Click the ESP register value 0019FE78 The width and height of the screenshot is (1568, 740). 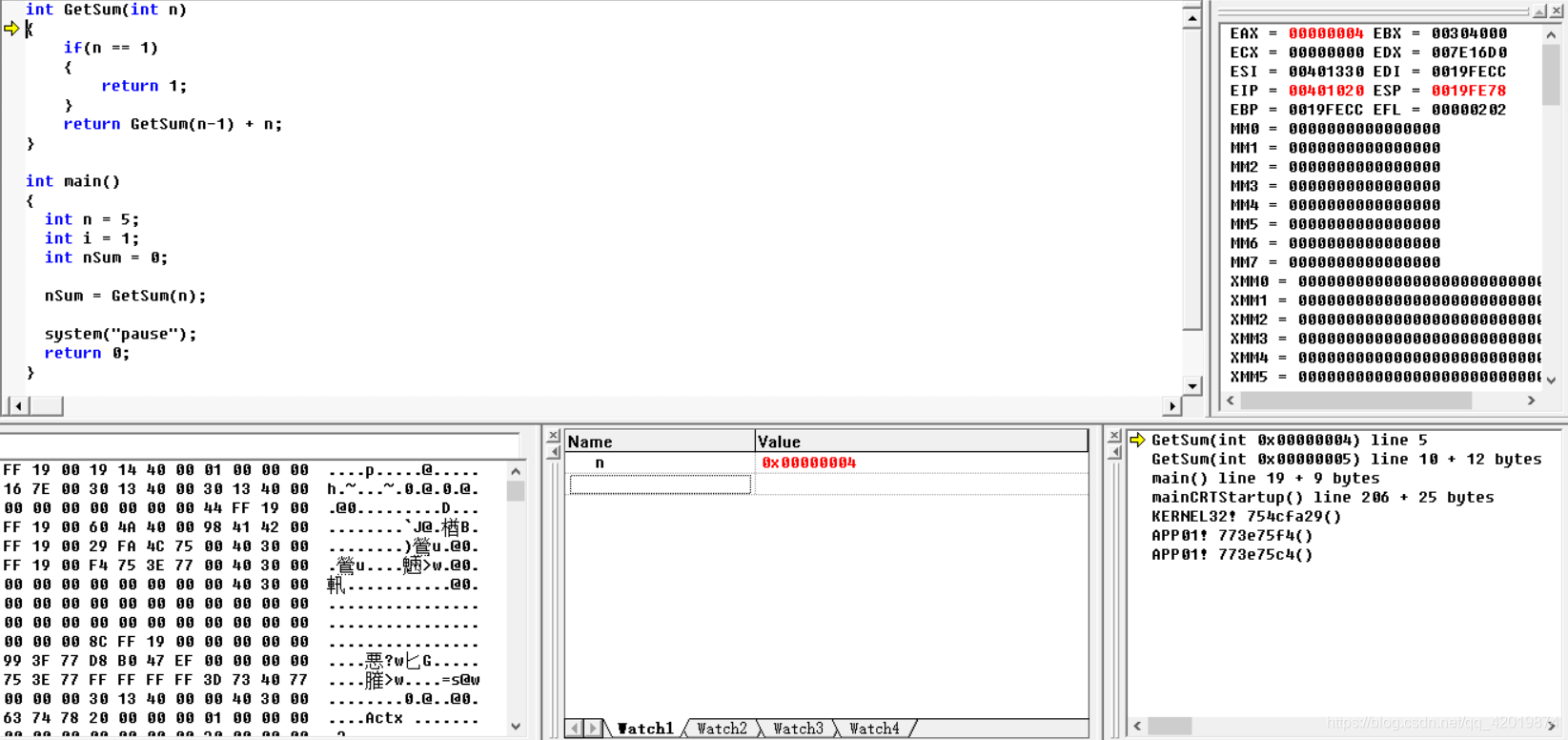click(x=1469, y=91)
